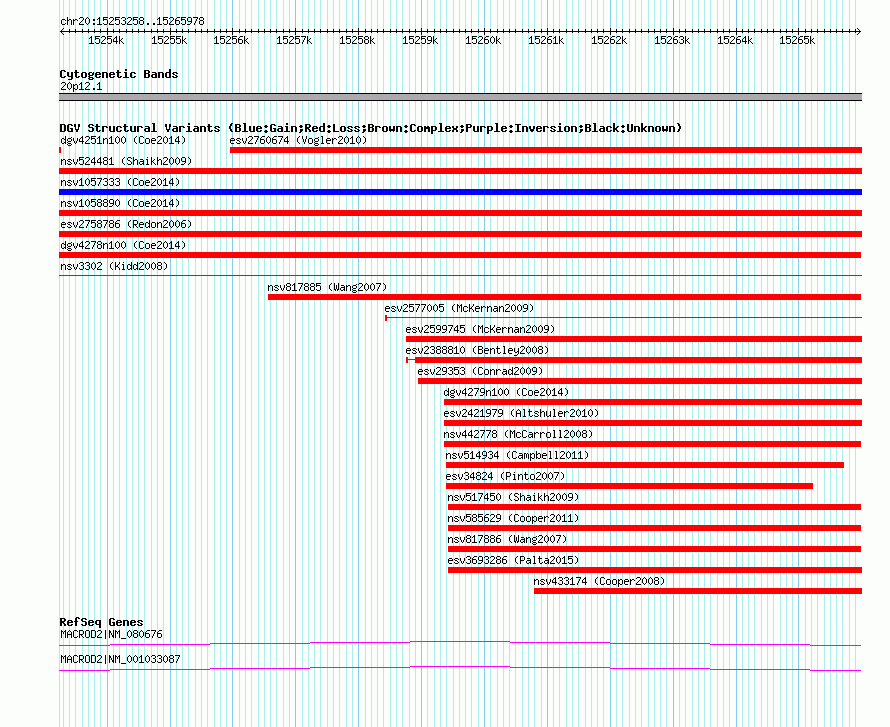Select the nsv1058890 (Coe2014) variant label

click(120, 203)
